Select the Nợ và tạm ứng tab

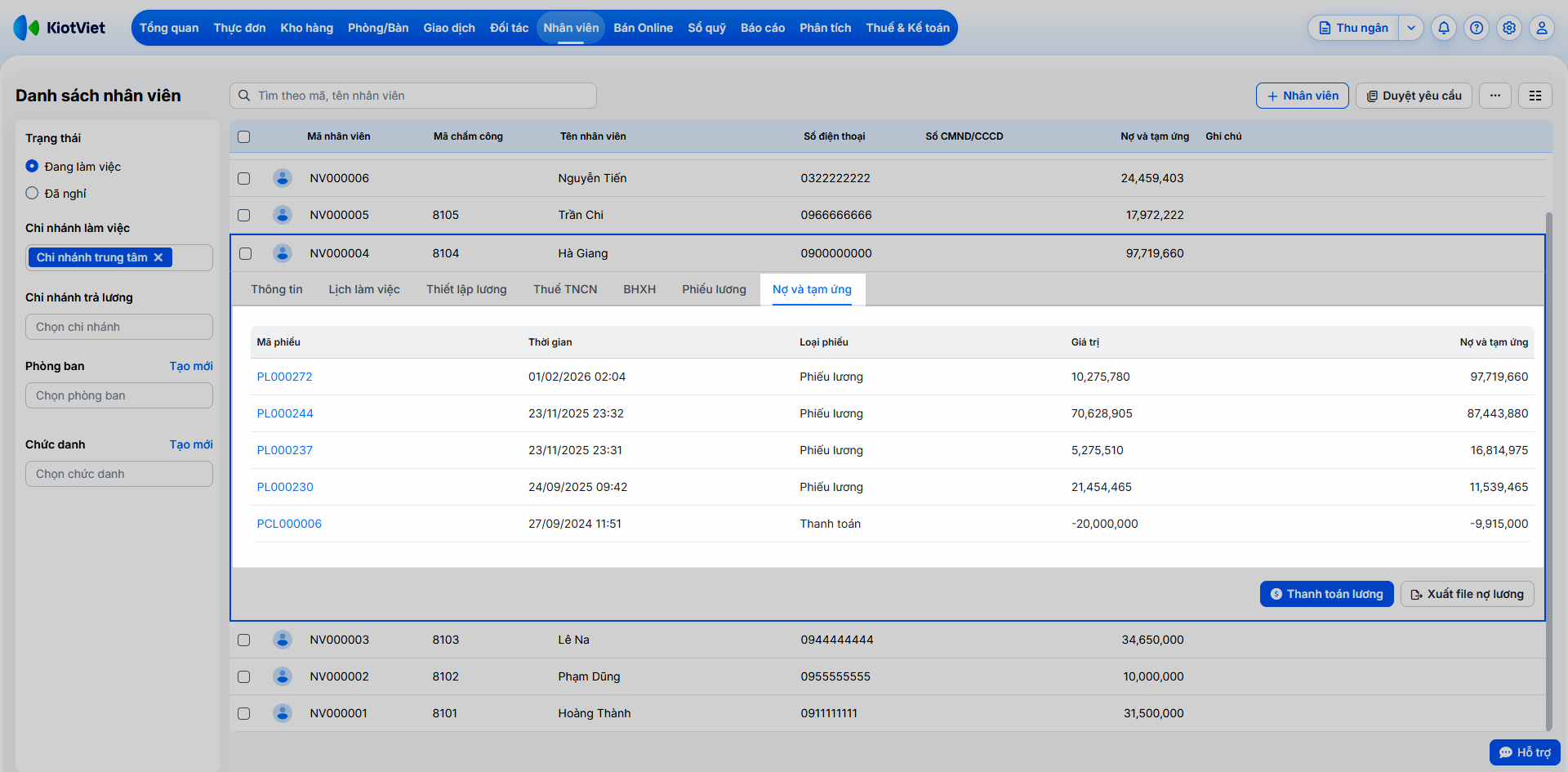click(812, 289)
